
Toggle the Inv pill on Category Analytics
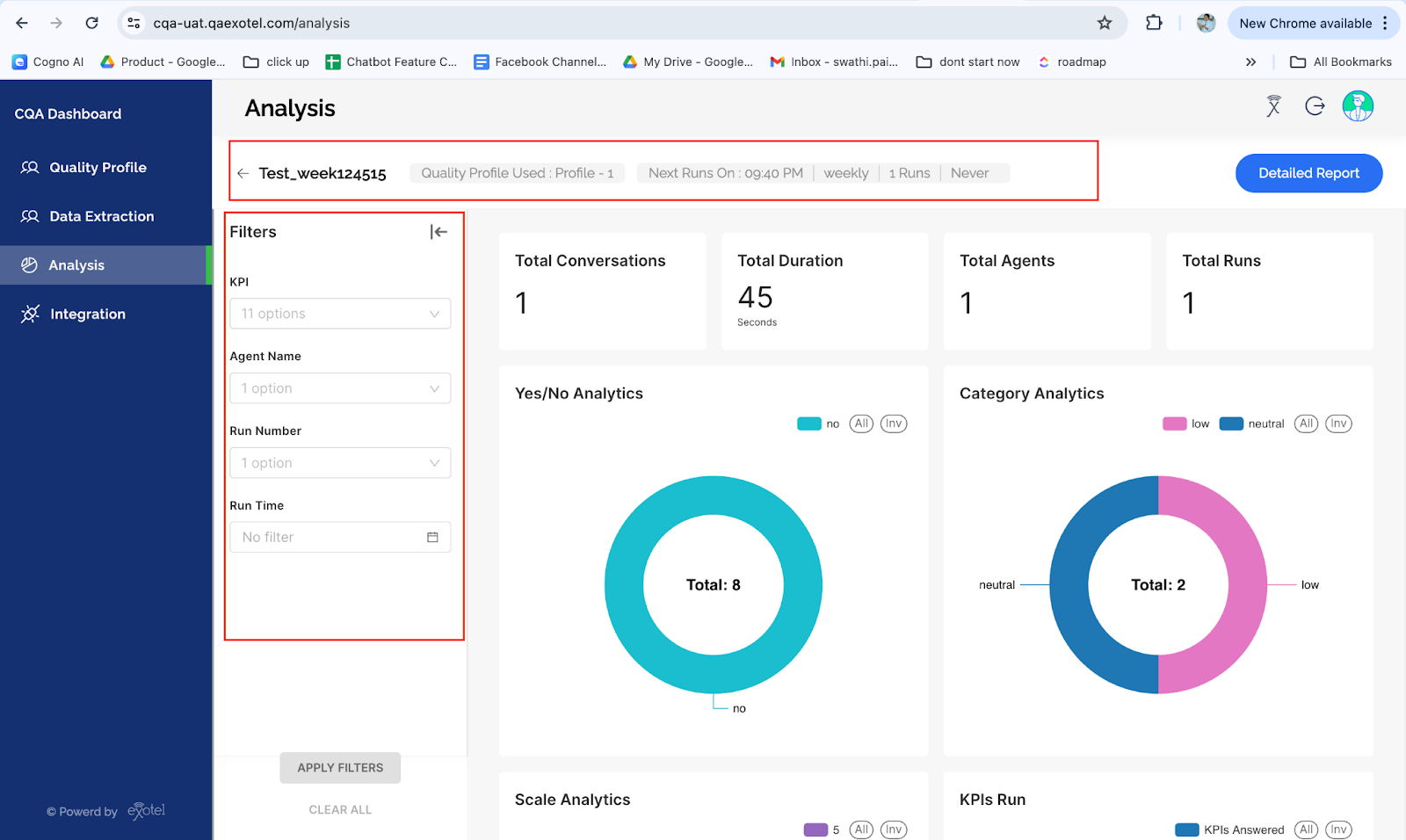coord(1338,424)
